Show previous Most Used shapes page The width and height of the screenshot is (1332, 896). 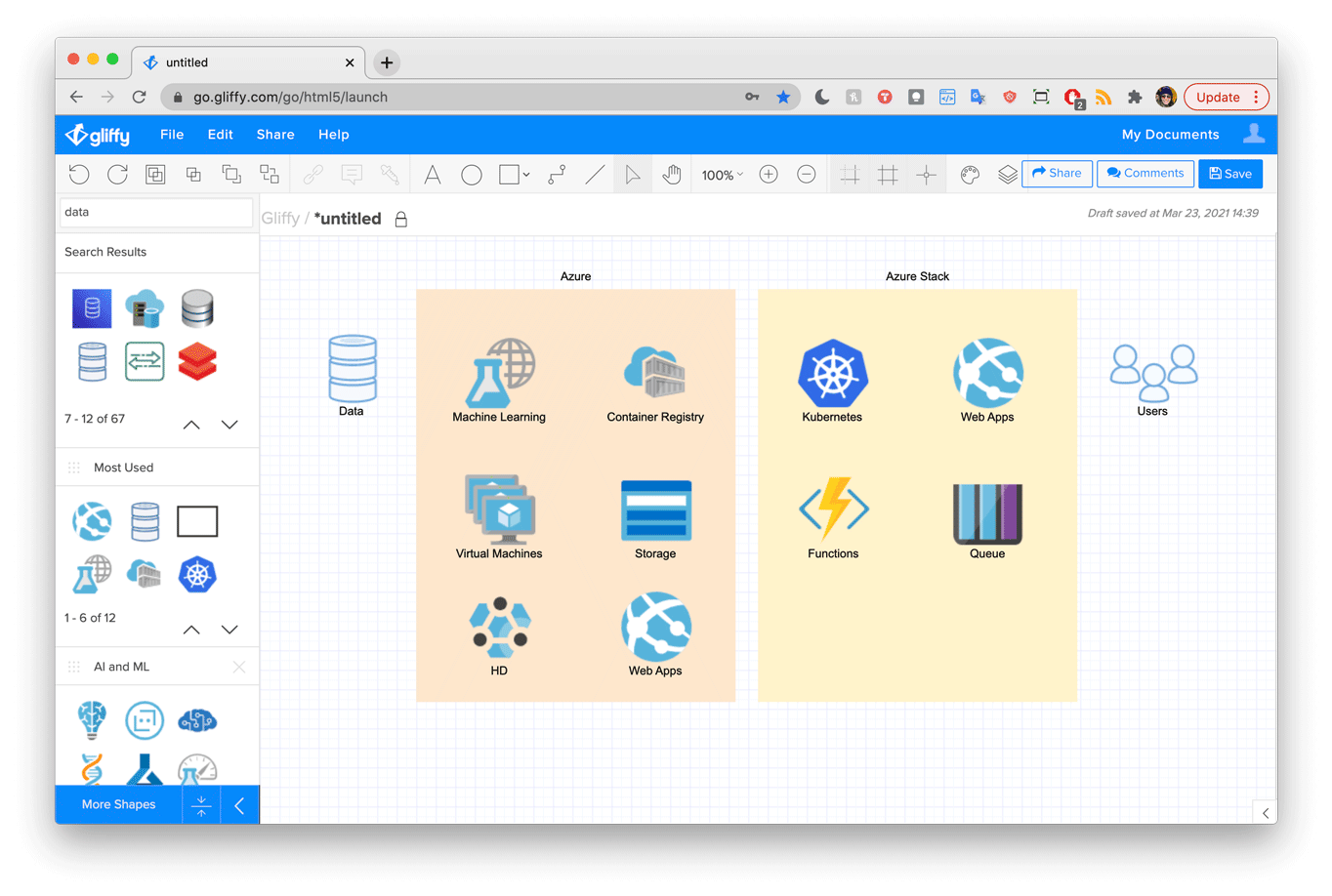[191, 630]
